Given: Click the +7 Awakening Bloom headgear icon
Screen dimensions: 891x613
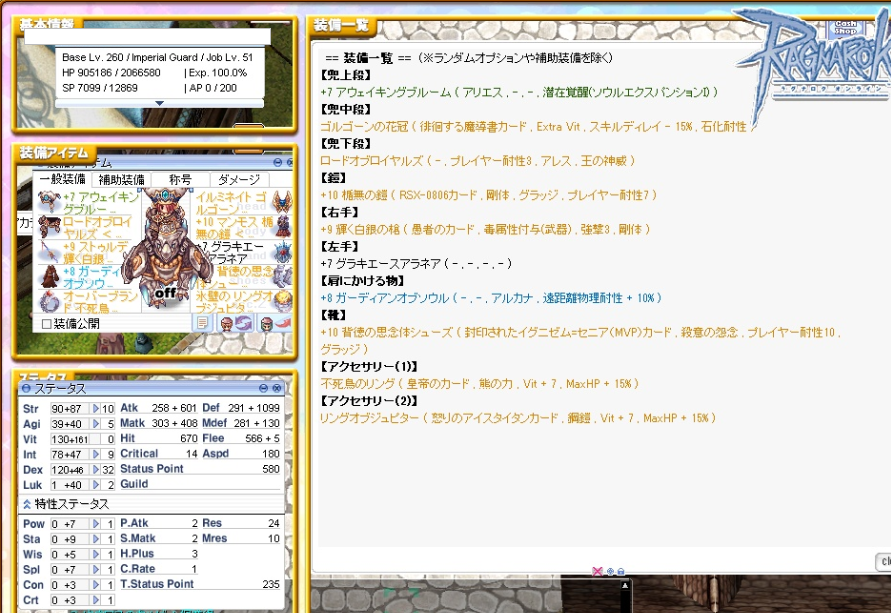Looking at the screenshot, I should pos(48,201).
